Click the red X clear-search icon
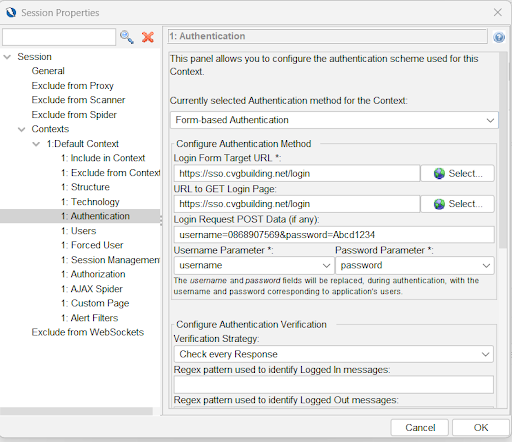Viewport: 512px width, 442px height. [x=148, y=37]
